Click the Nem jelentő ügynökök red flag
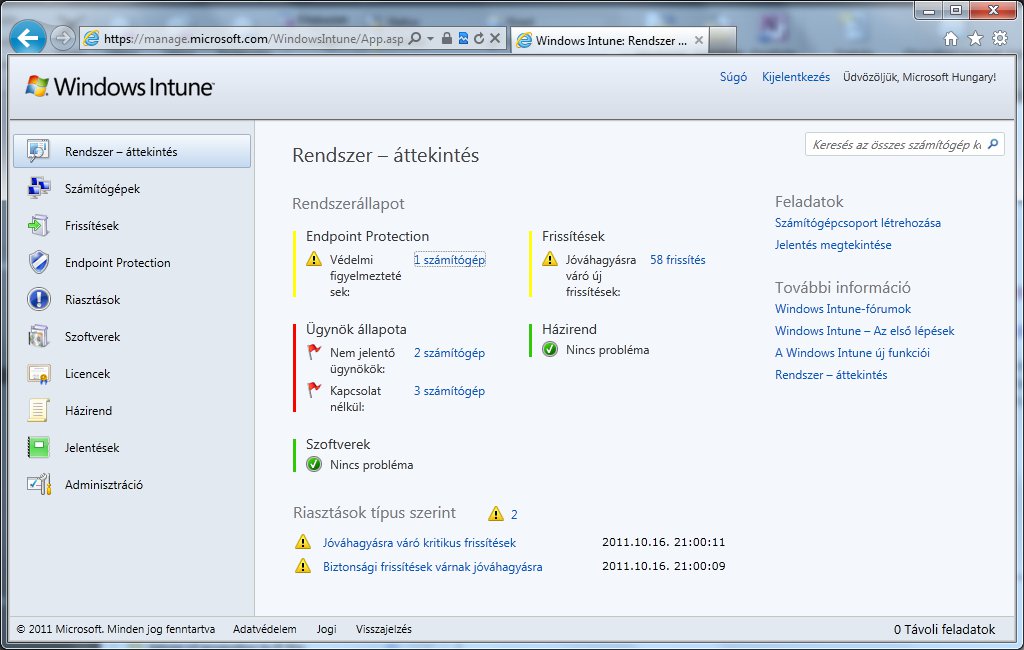Image resolution: width=1024 pixels, height=650 pixels. [314, 352]
